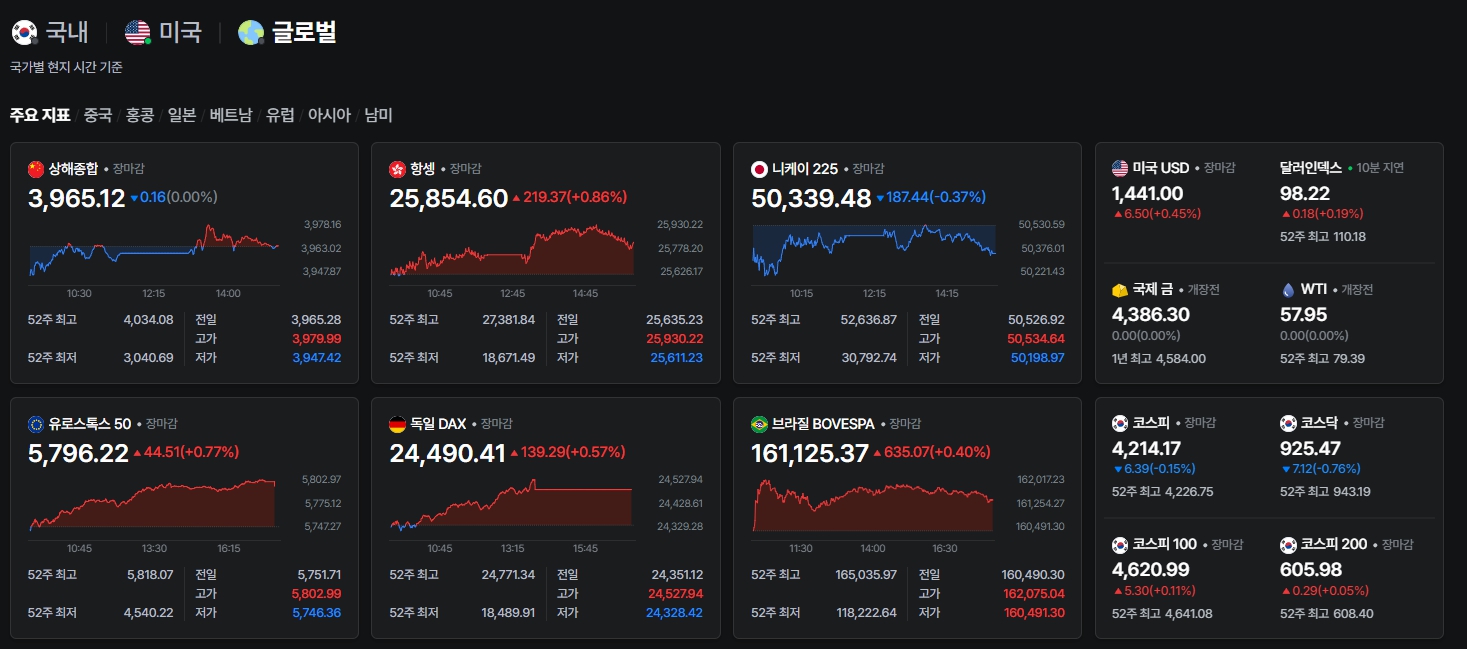
Task: Click the gold bar icon beside 국제 금
Action: point(1120,290)
